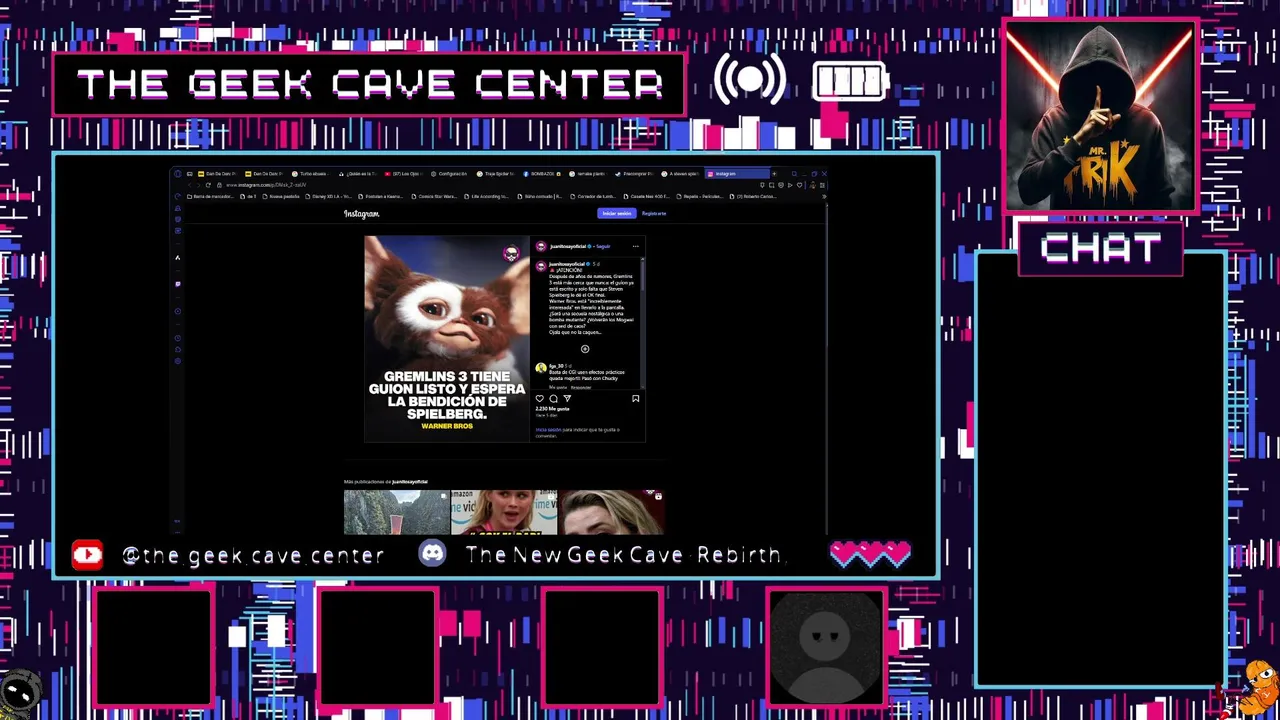Open the Disney XD LA bookmark
This screenshot has height=720, width=1280.
(x=329, y=196)
